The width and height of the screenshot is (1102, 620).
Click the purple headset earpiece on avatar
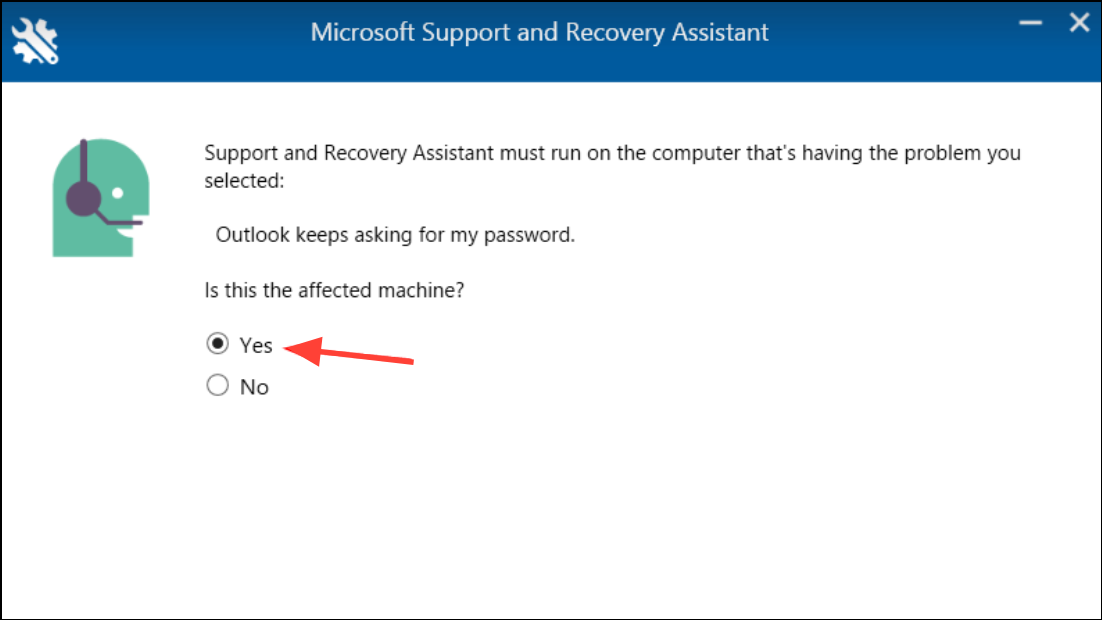click(x=84, y=198)
